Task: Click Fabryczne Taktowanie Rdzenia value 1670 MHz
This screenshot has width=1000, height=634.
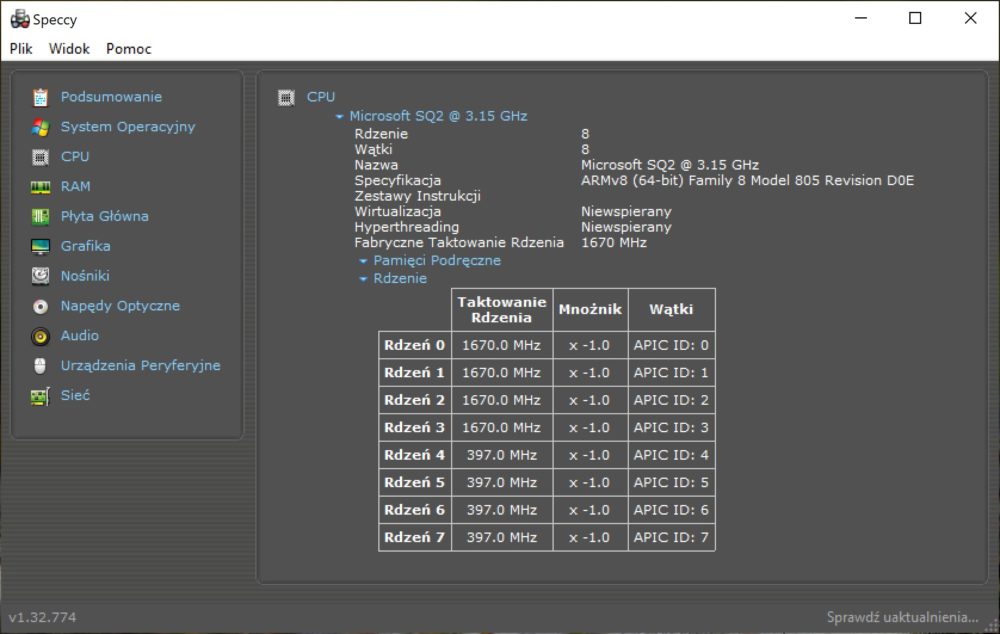Action: [x=614, y=242]
